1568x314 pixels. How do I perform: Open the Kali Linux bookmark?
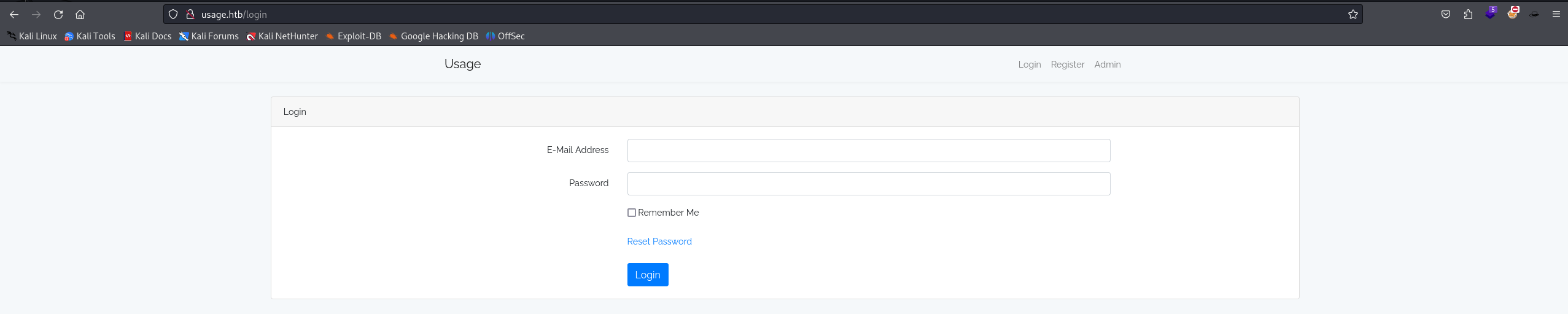point(32,36)
